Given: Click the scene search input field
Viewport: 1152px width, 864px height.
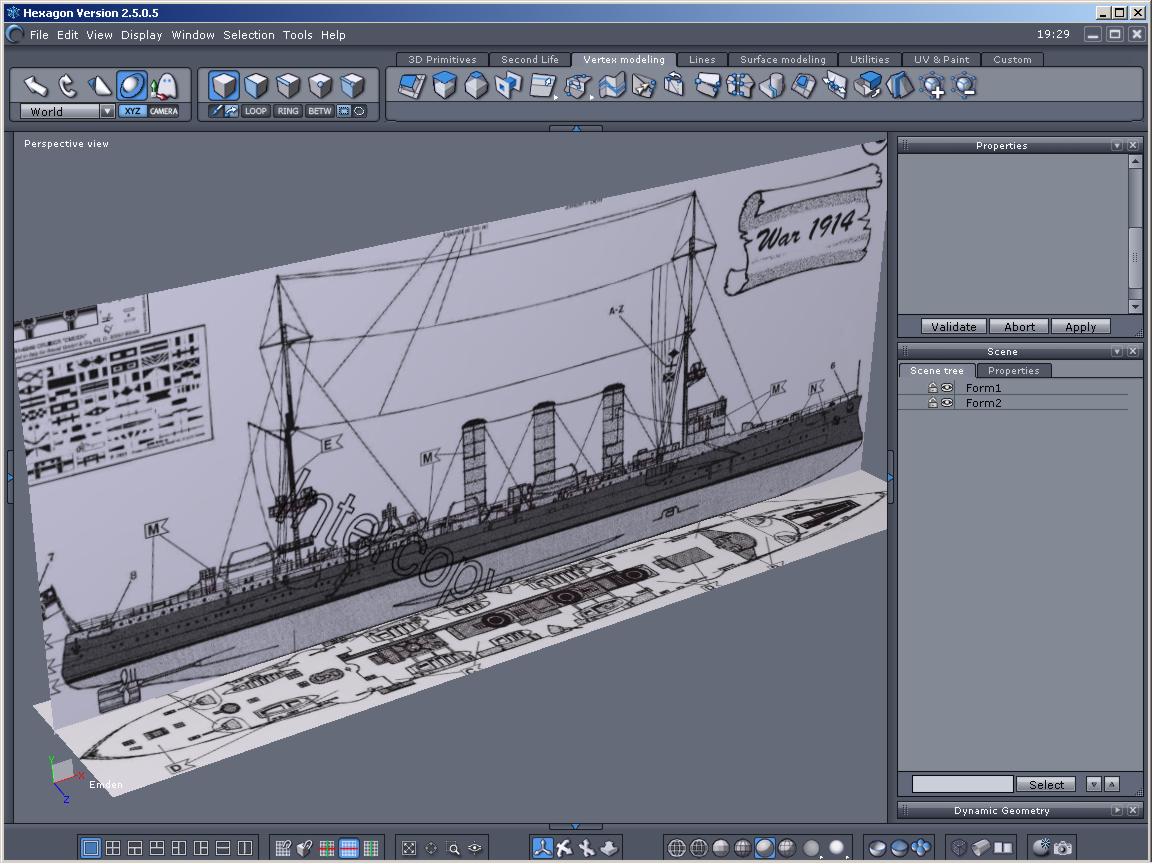Looking at the screenshot, I should click(x=962, y=785).
